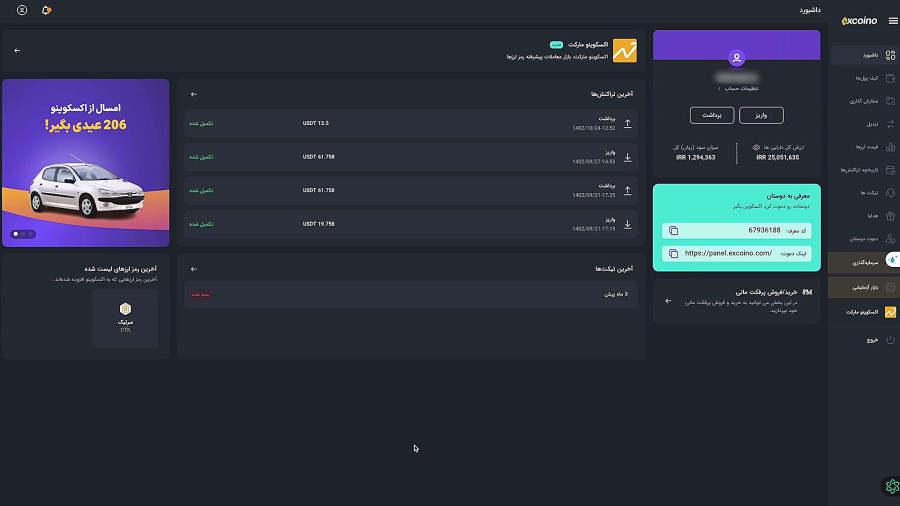This screenshot has height=506, width=900.
Task: Open the user profile icon in the top bar
Action: [x=22, y=10]
